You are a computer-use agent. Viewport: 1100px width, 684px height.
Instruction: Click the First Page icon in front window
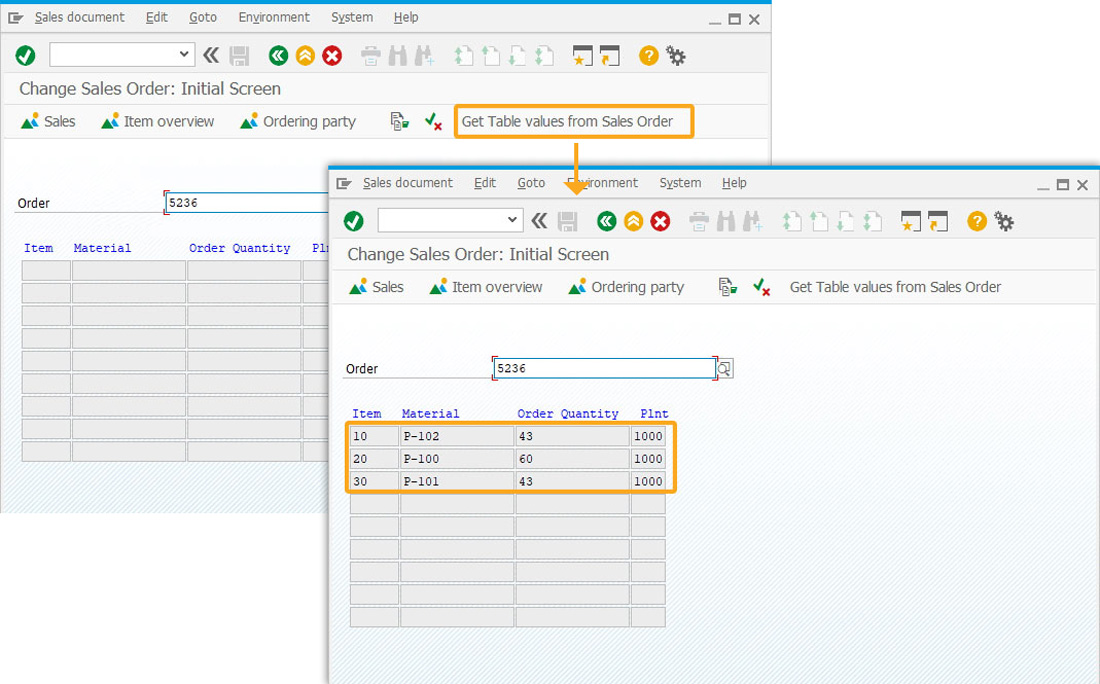pos(792,222)
